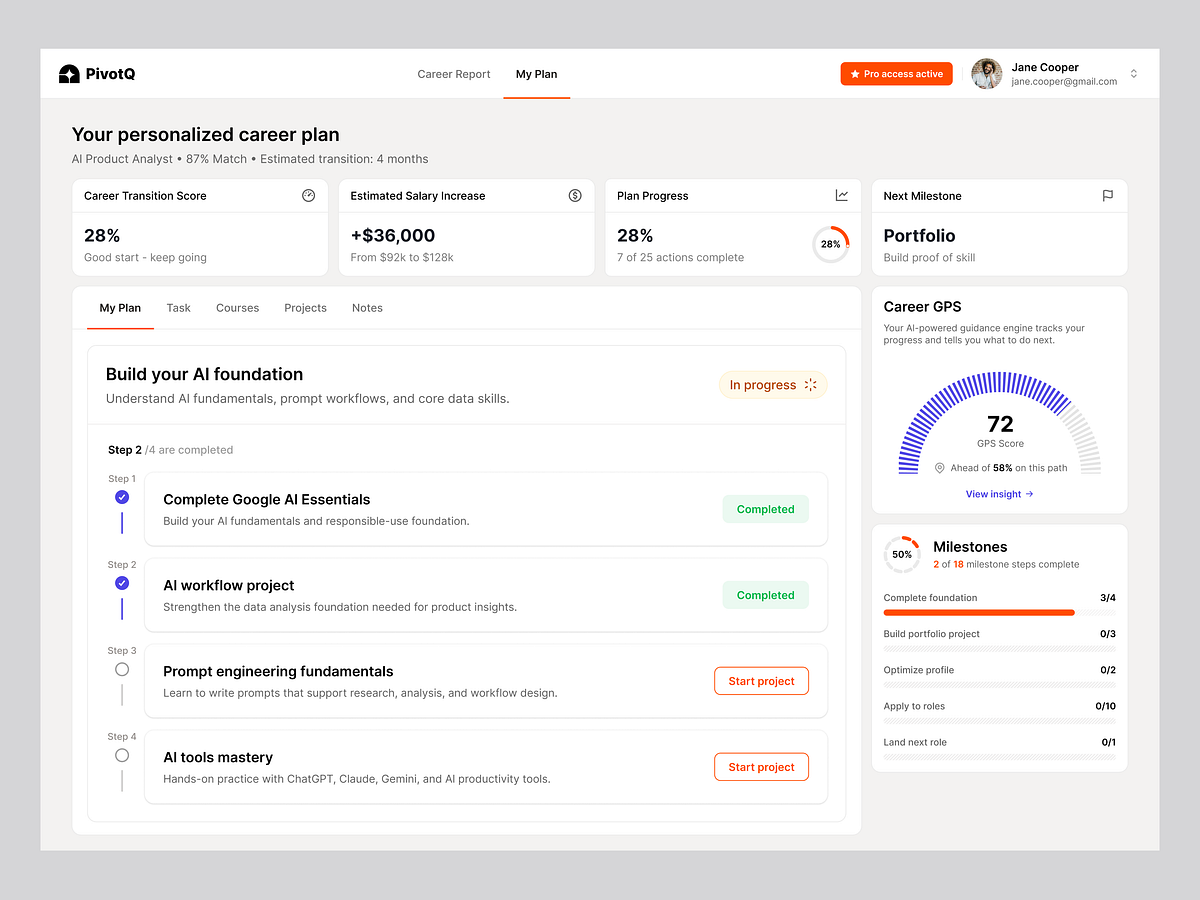Expand the Jane Cooper account dropdown chevron

[x=1134, y=74]
